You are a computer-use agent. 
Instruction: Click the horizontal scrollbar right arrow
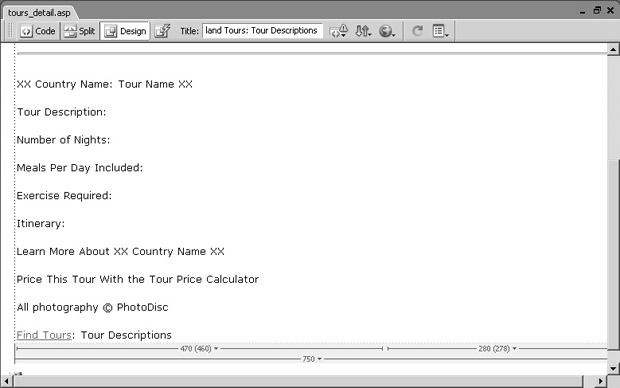pos(600,381)
